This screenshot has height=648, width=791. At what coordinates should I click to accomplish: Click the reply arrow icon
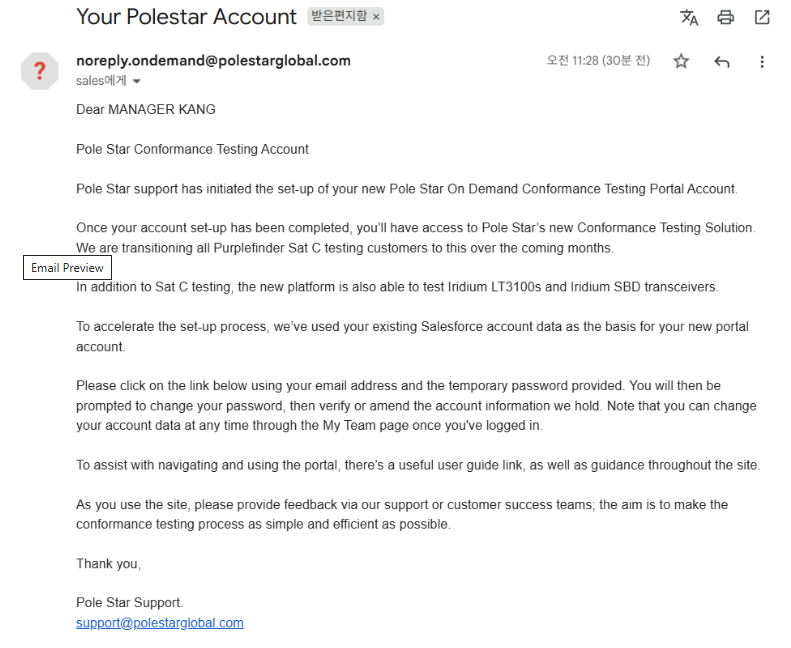coord(722,61)
